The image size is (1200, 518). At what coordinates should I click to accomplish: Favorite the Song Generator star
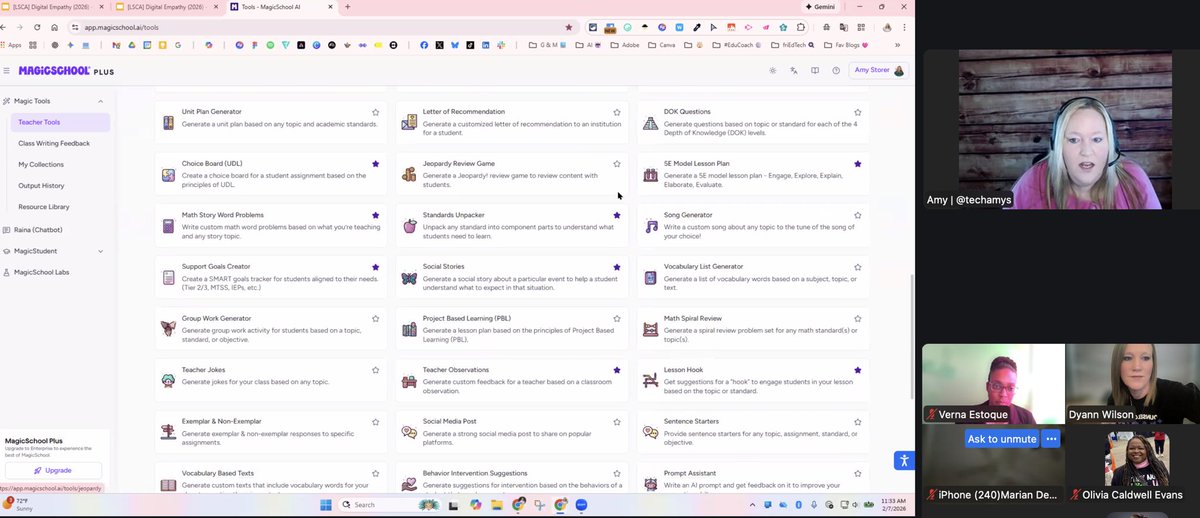858,215
